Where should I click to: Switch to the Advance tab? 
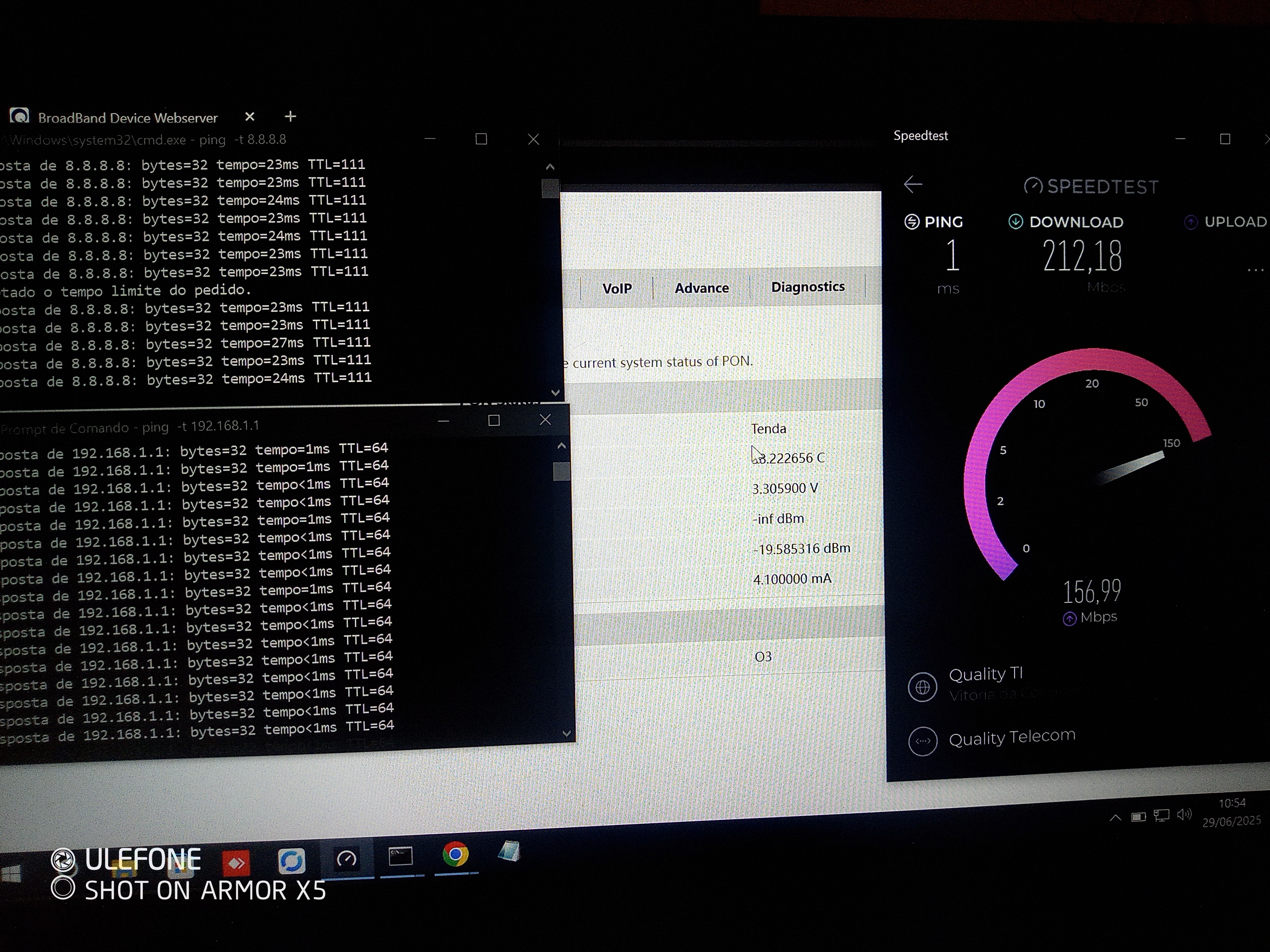click(x=702, y=288)
